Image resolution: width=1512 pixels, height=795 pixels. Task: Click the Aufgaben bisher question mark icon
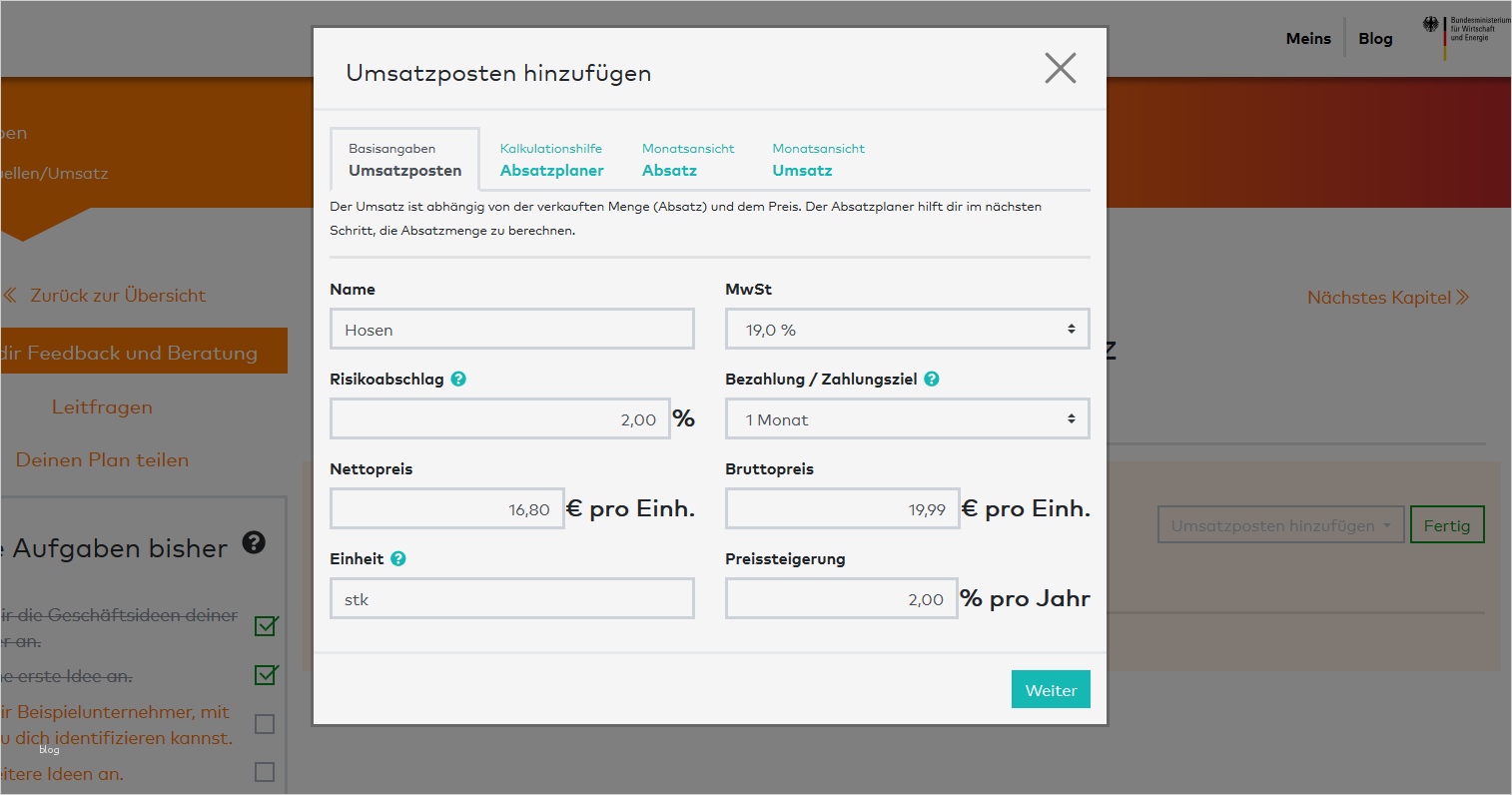pyautogui.click(x=254, y=542)
